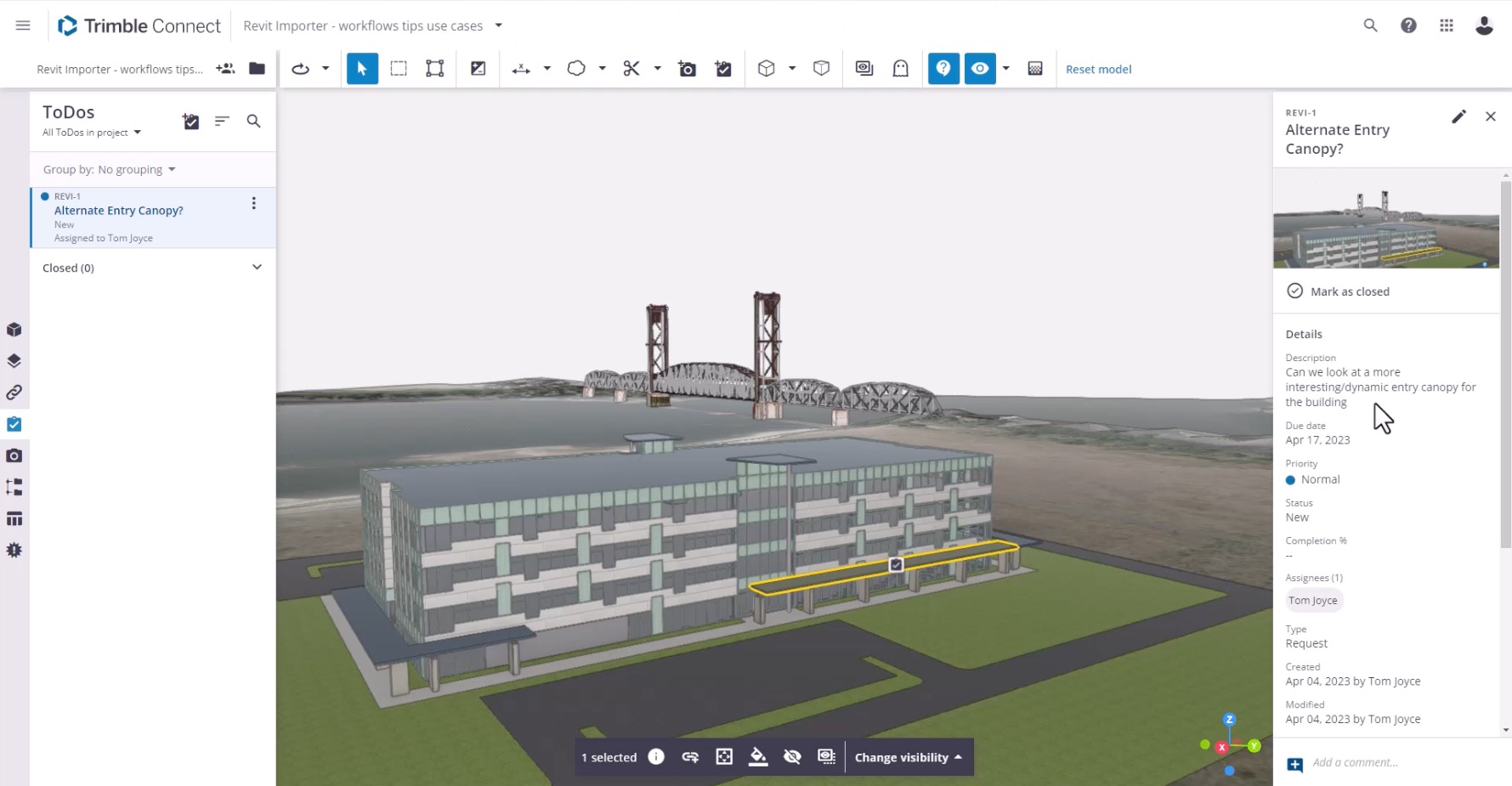Open options menu for Alternate Entry Canopy ToDo

pyautogui.click(x=253, y=203)
